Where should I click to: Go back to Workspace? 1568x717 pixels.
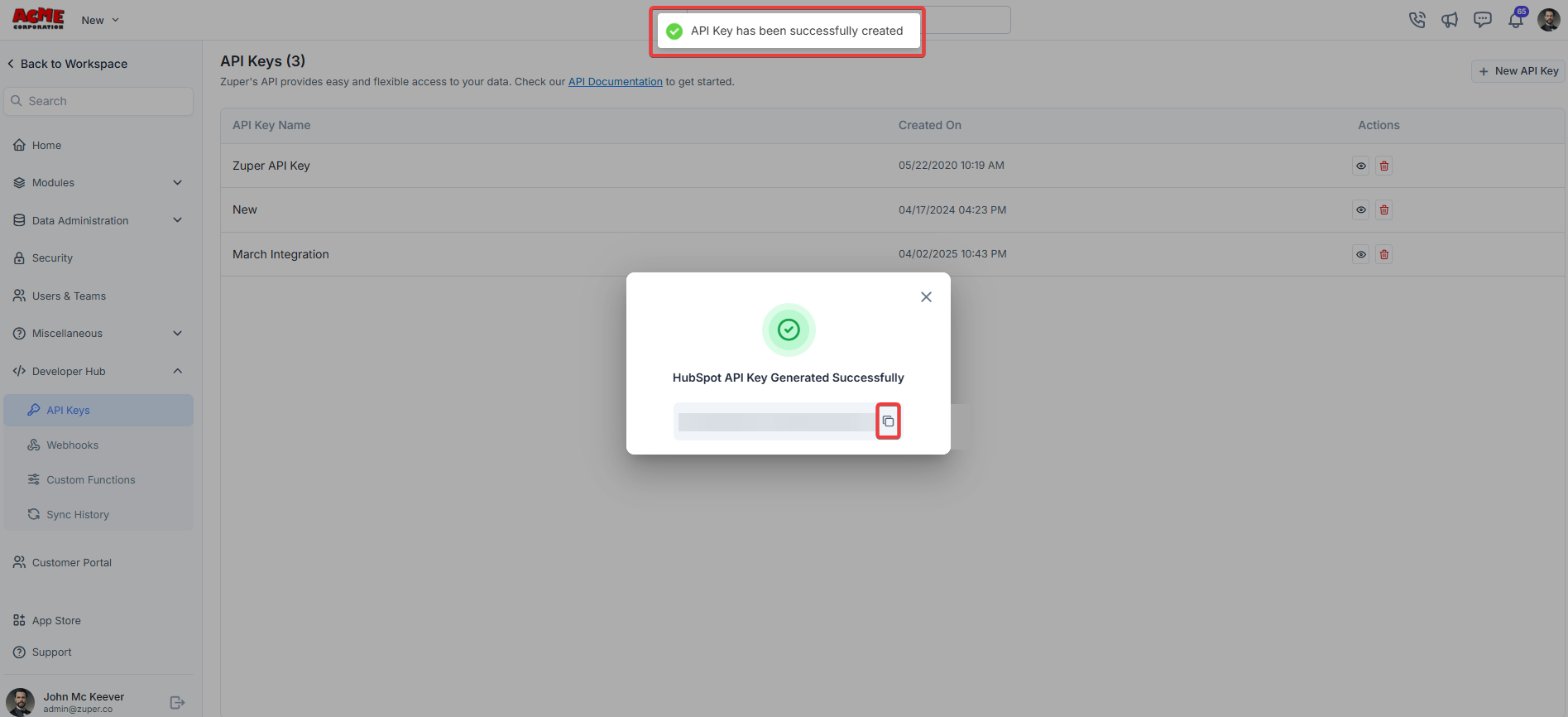(x=67, y=64)
